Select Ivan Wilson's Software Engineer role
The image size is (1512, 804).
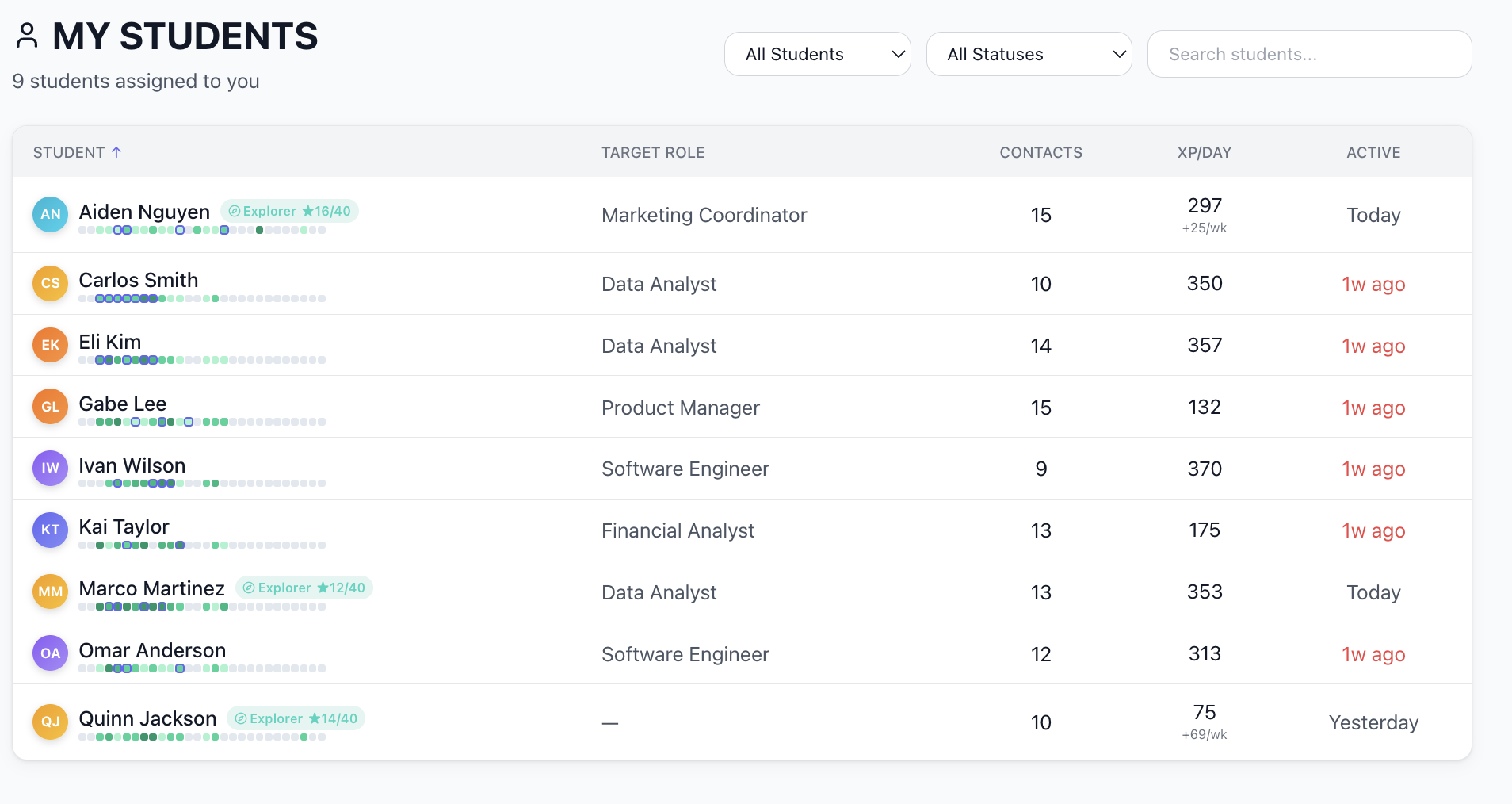click(685, 469)
